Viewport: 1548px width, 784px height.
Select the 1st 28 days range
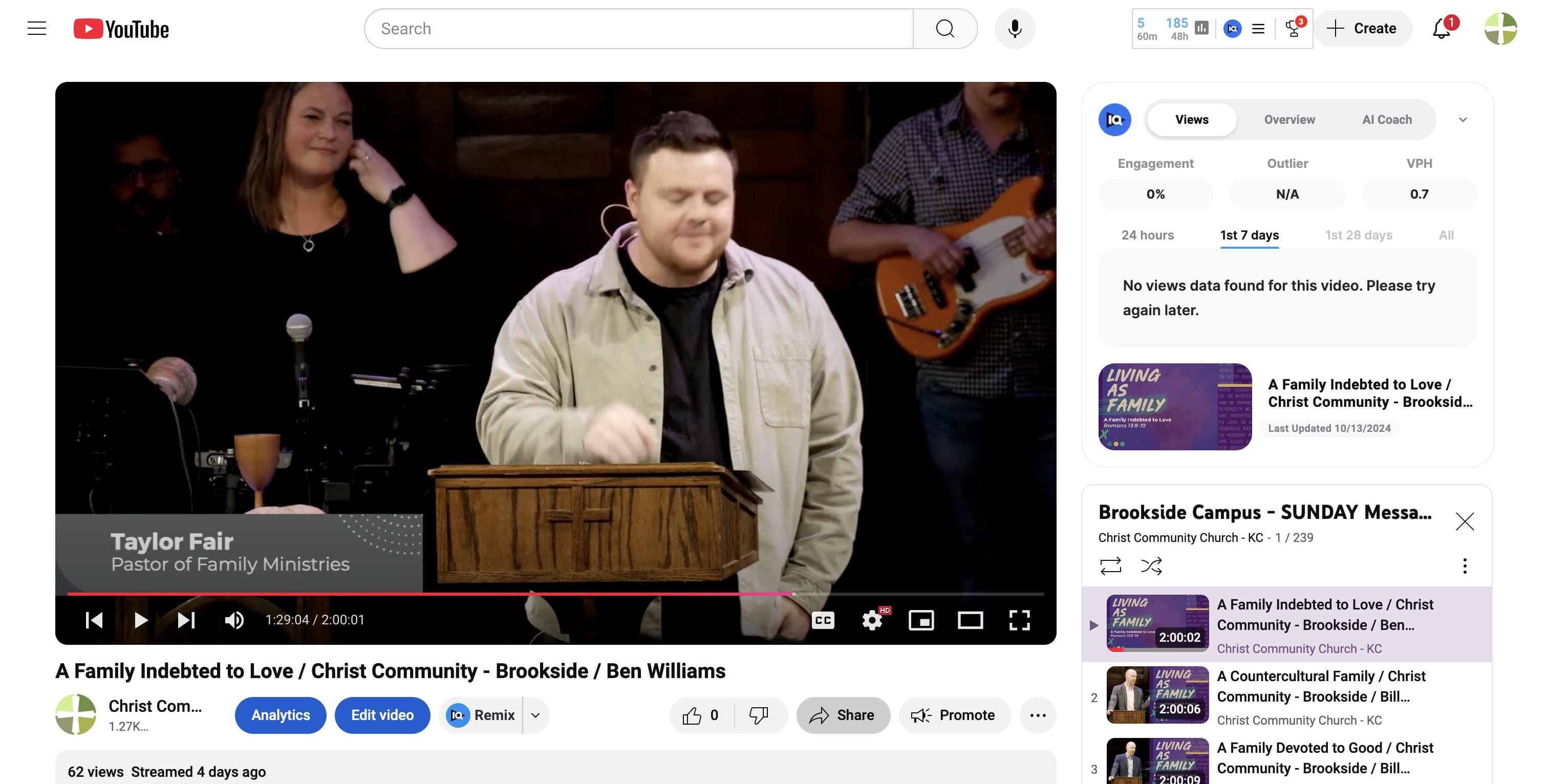[x=1358, y=235]
